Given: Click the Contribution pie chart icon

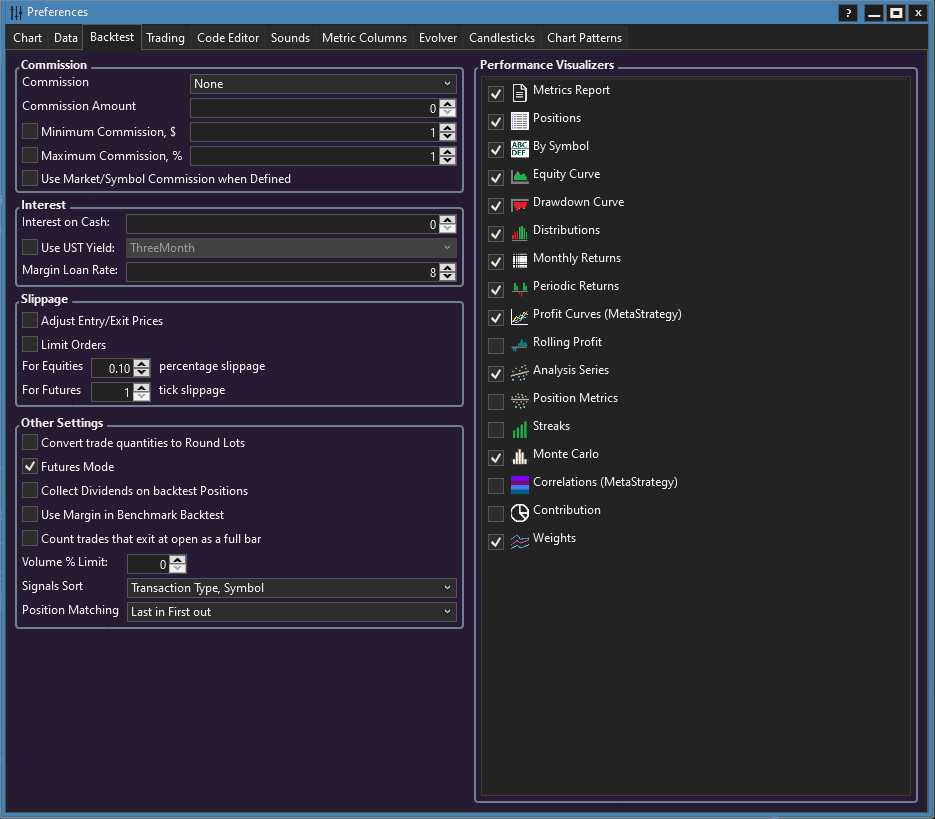Looking at the screenshot, I should 519,513.
